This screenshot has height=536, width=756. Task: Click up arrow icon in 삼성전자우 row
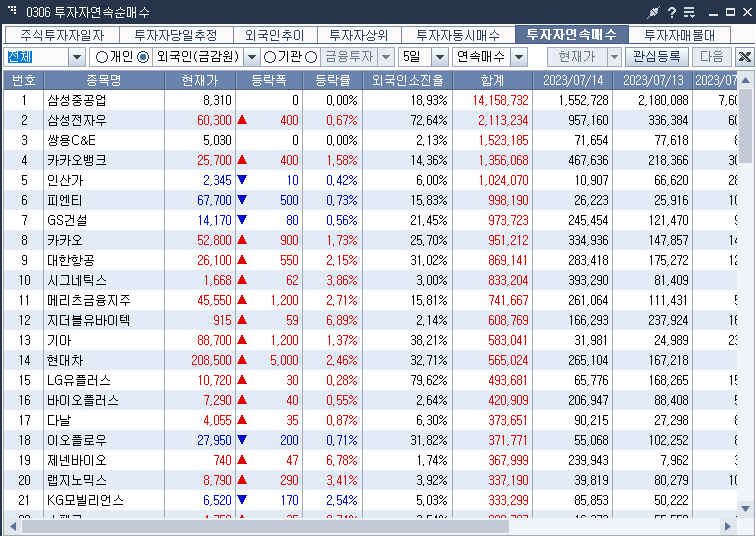[242, 120]
